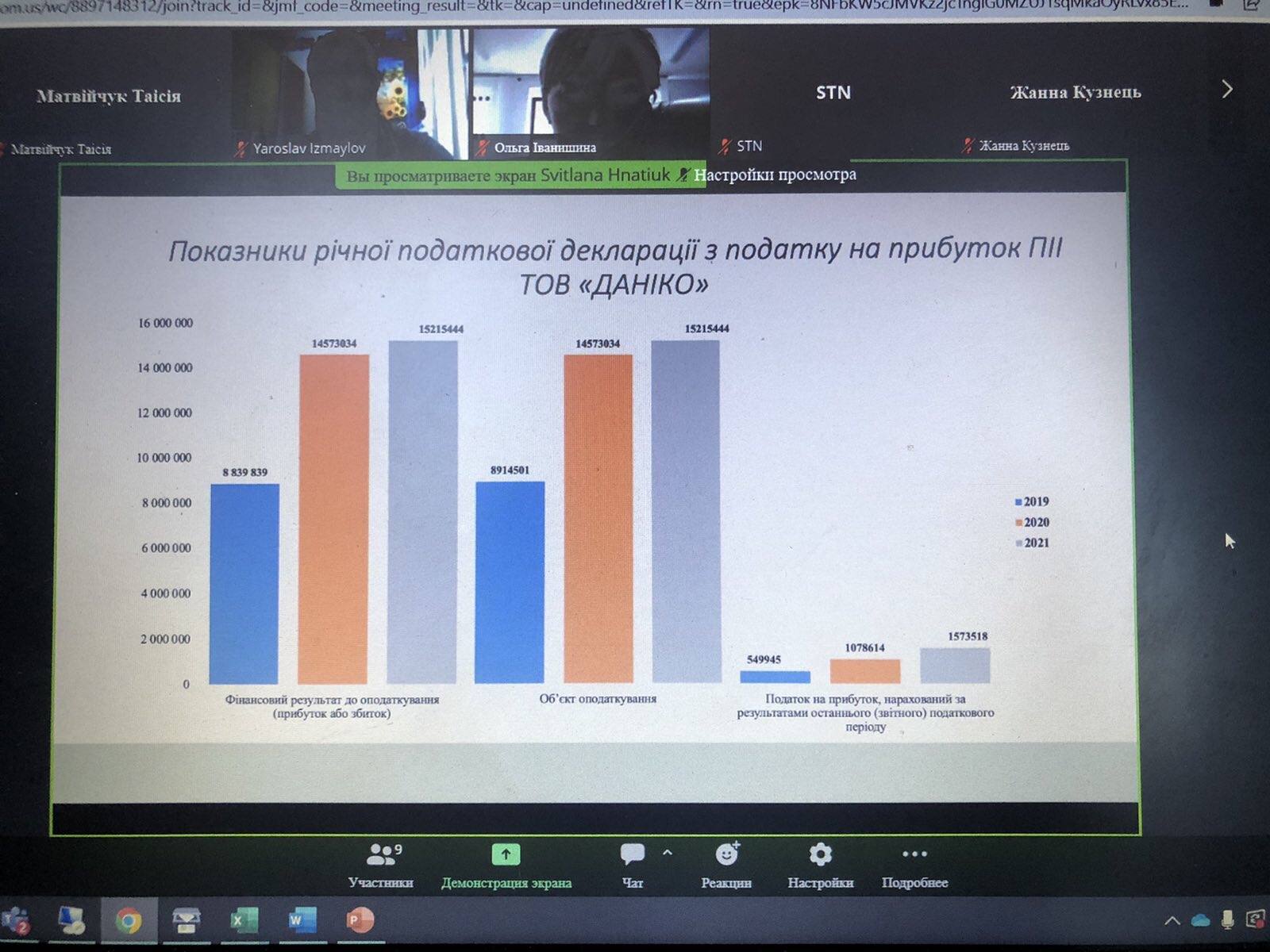The image size is (1270, 952).
Task: Select Жанна Кузнець participant tile
Action: click(x=1076, y=92)
